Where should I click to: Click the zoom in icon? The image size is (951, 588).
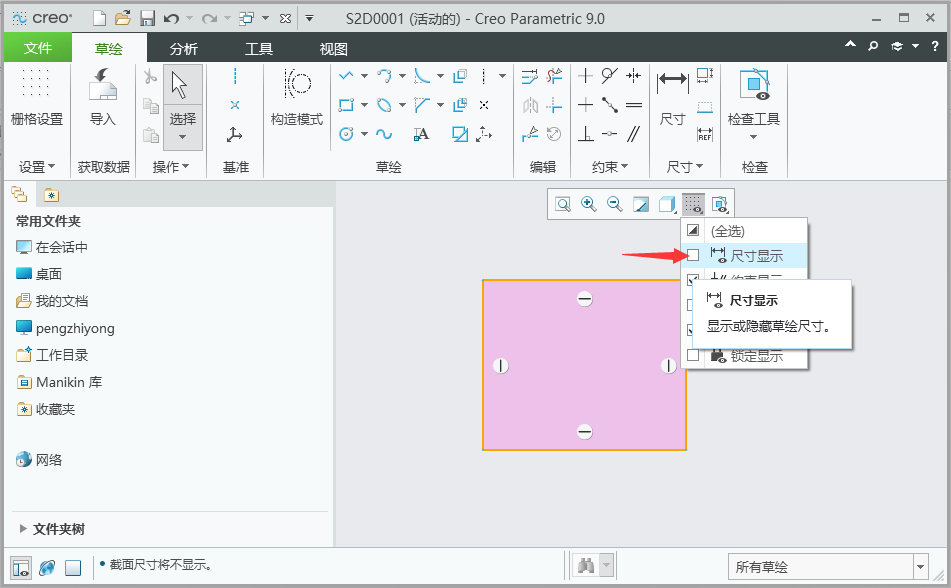pos(588,204)
